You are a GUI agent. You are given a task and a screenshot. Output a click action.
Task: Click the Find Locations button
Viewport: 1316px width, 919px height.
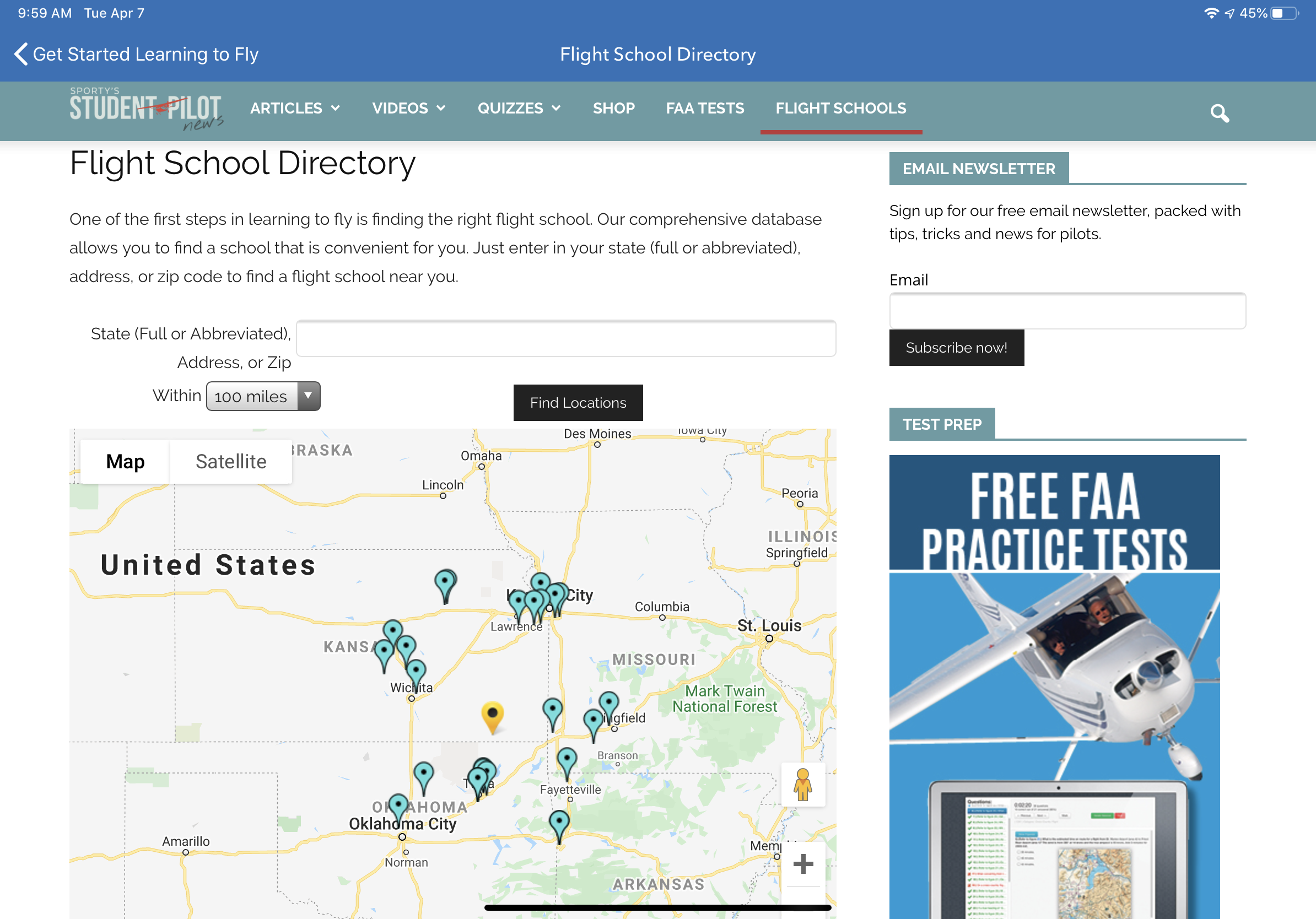(x=578, y=403)
